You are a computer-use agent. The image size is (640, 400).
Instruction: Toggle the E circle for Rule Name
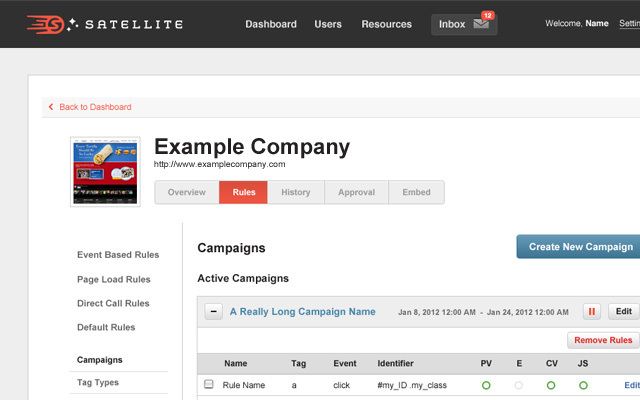[x=518, y=385]
